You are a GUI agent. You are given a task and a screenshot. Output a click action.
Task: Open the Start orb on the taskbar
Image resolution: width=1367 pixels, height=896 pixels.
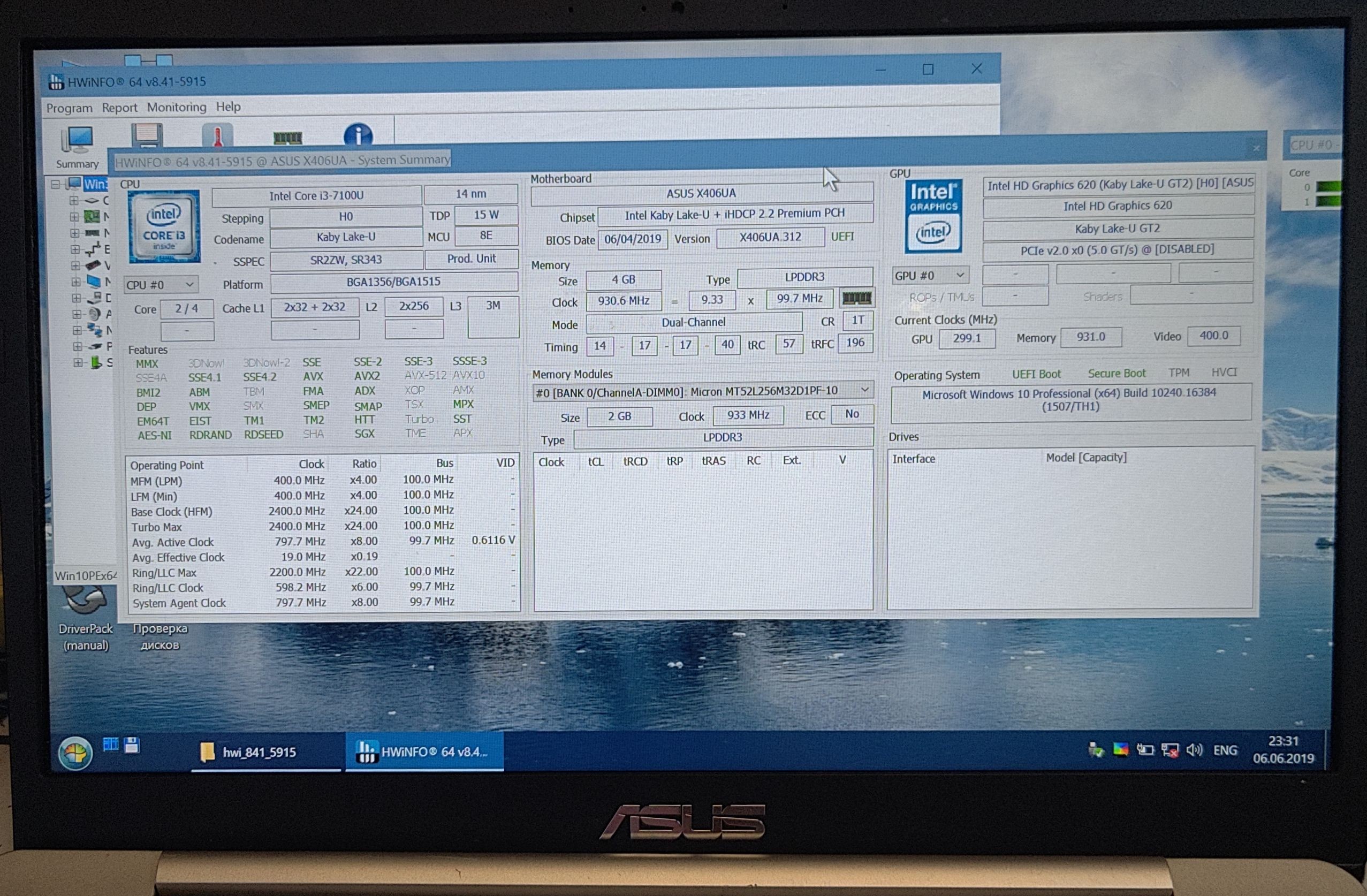coord(75,753)
